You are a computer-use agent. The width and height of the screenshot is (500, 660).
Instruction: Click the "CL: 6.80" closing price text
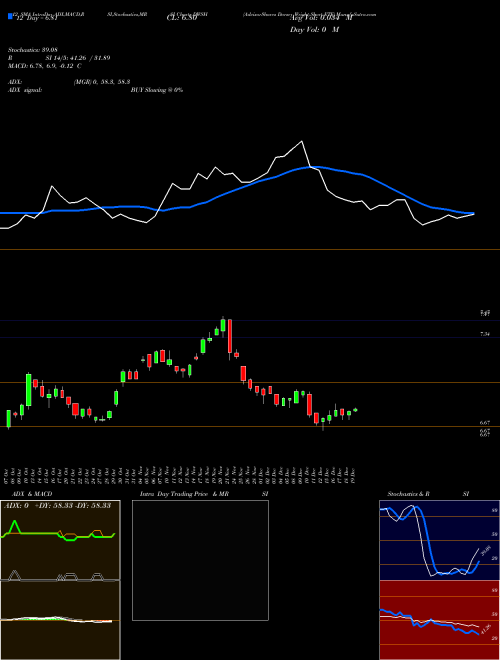182,18
